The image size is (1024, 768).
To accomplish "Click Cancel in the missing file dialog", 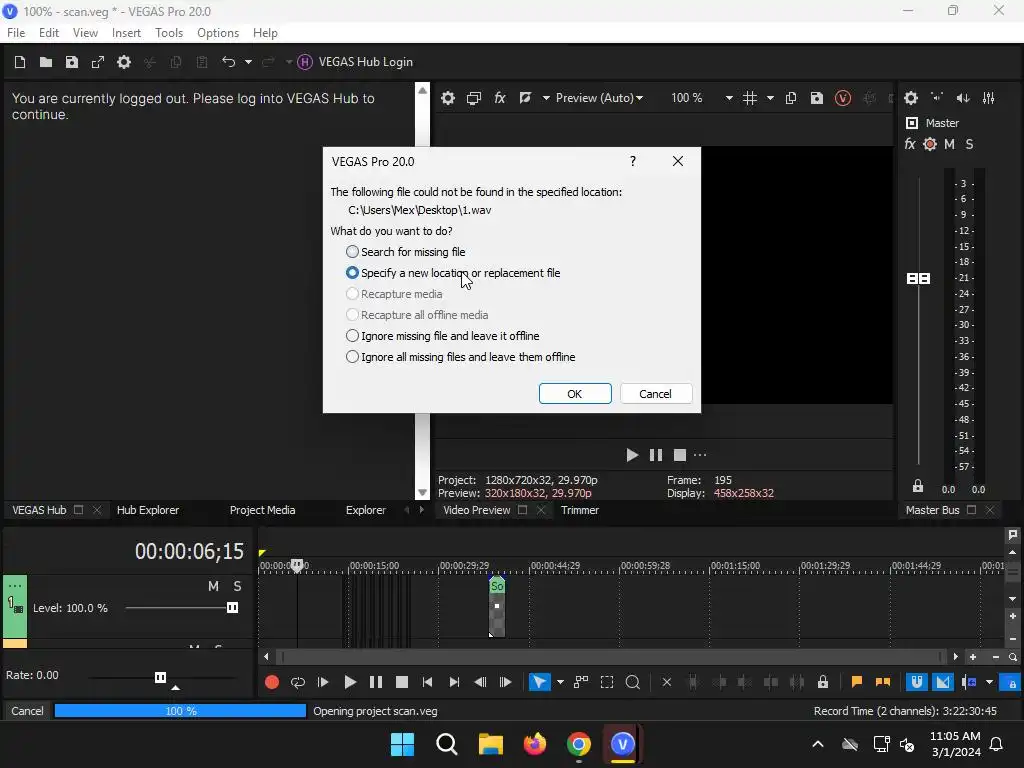I will (x=655, y=394).
